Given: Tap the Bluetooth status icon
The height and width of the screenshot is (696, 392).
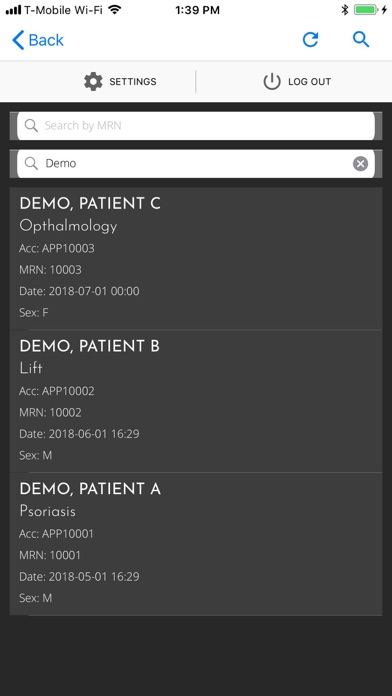Looking at the screenshot, I should pyautogui.click(x=344, y=10).
